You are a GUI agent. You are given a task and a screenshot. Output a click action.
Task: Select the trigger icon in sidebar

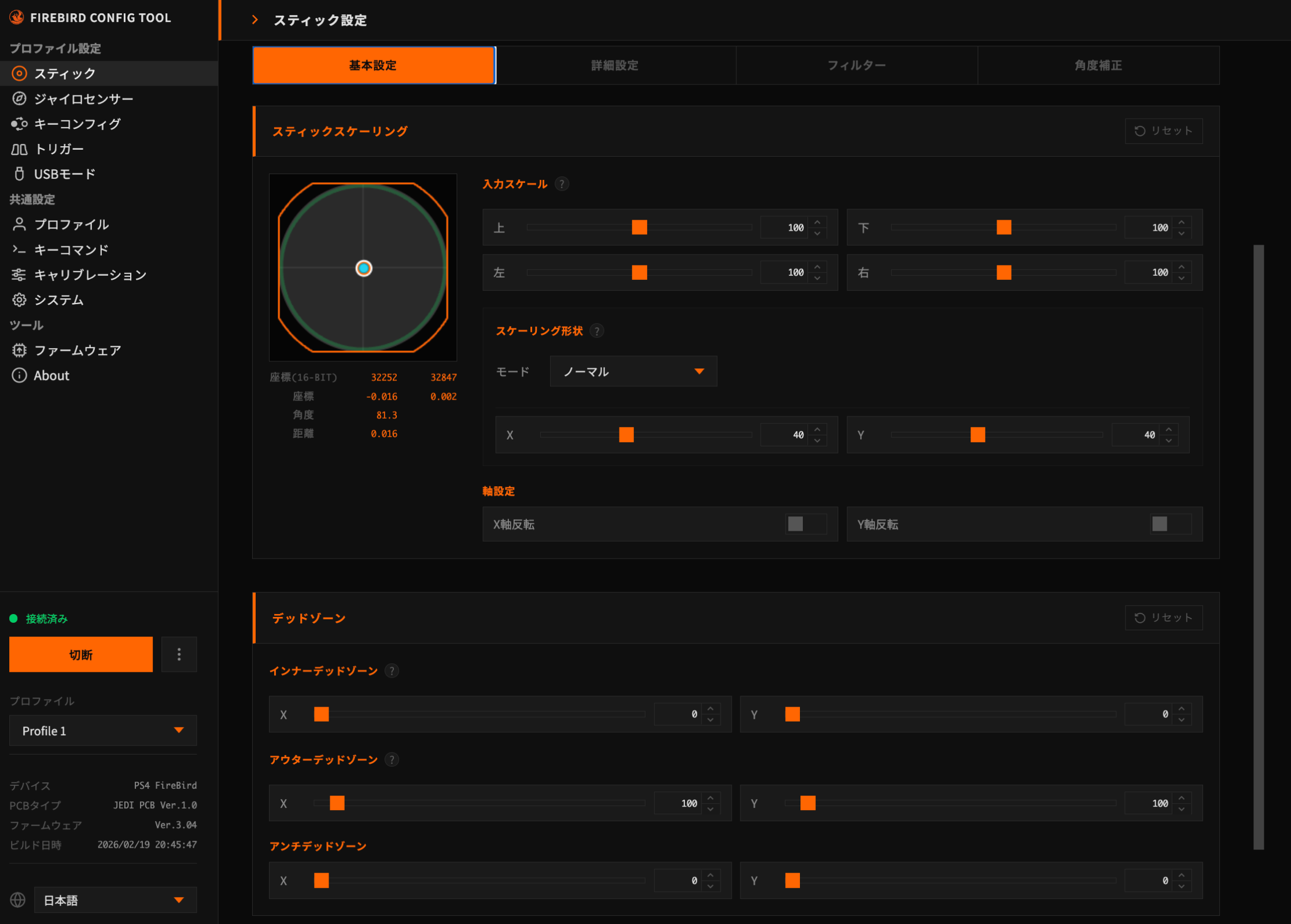(x=19, y=149)
